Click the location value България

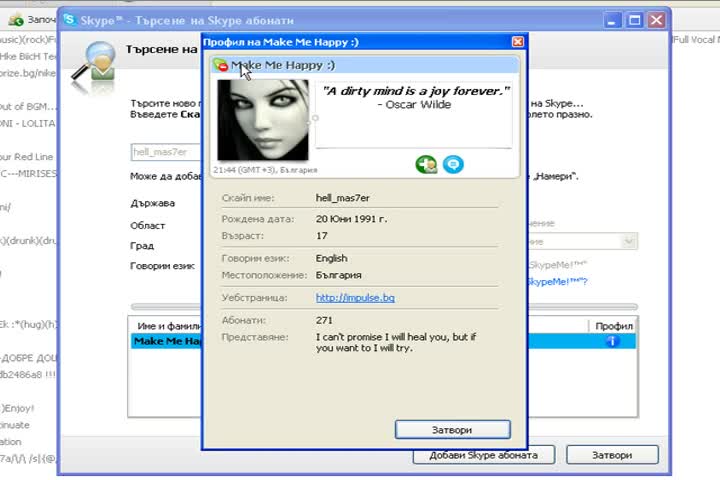click(x=338, y=275)
